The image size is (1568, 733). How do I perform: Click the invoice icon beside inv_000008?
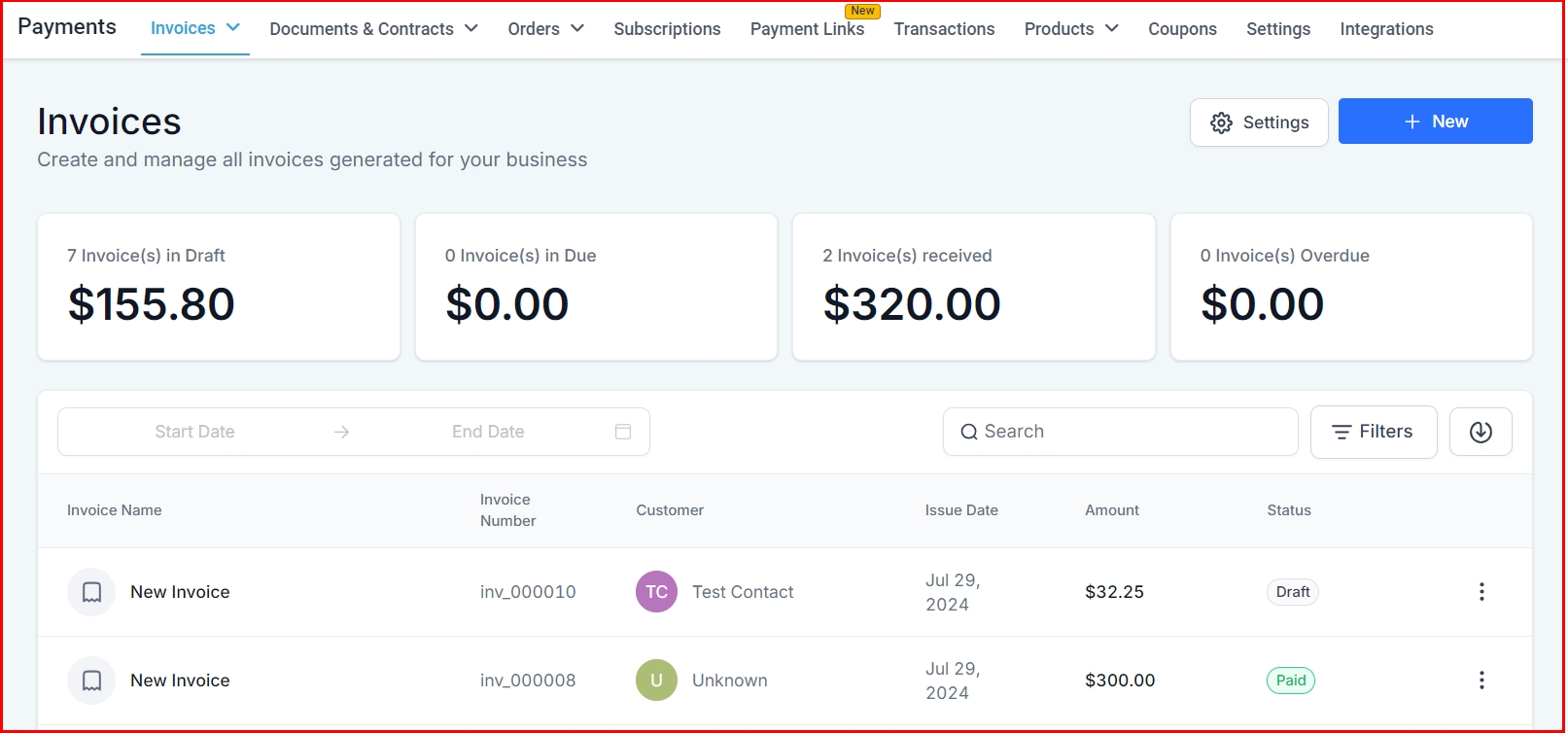91,681
